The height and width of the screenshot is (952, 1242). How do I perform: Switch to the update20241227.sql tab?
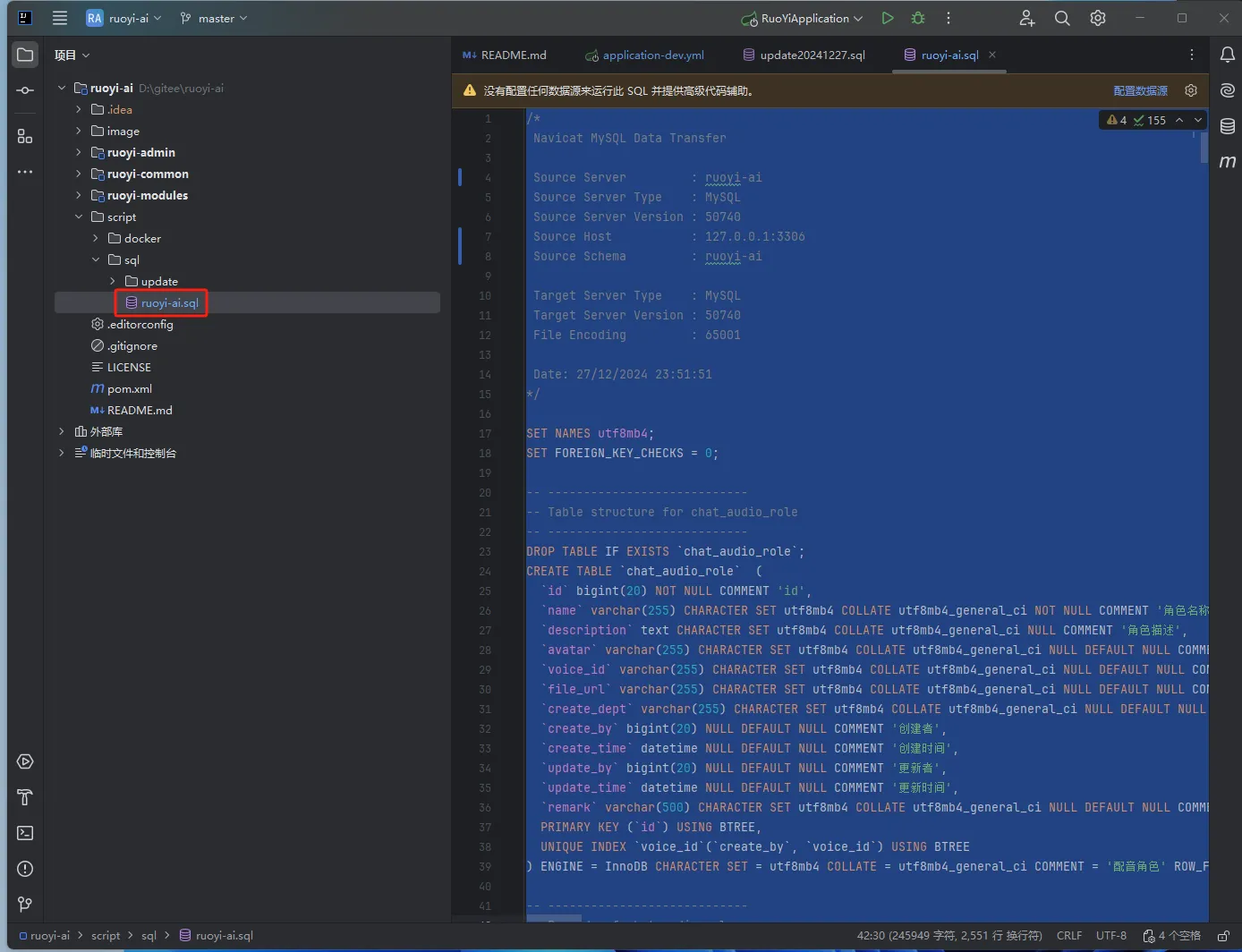(812, 55)
